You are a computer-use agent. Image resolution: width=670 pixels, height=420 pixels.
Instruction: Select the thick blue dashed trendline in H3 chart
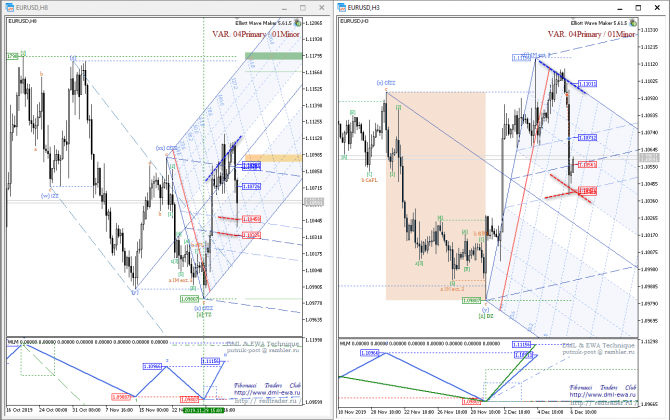pyautogui.click(x=562, y=77)
